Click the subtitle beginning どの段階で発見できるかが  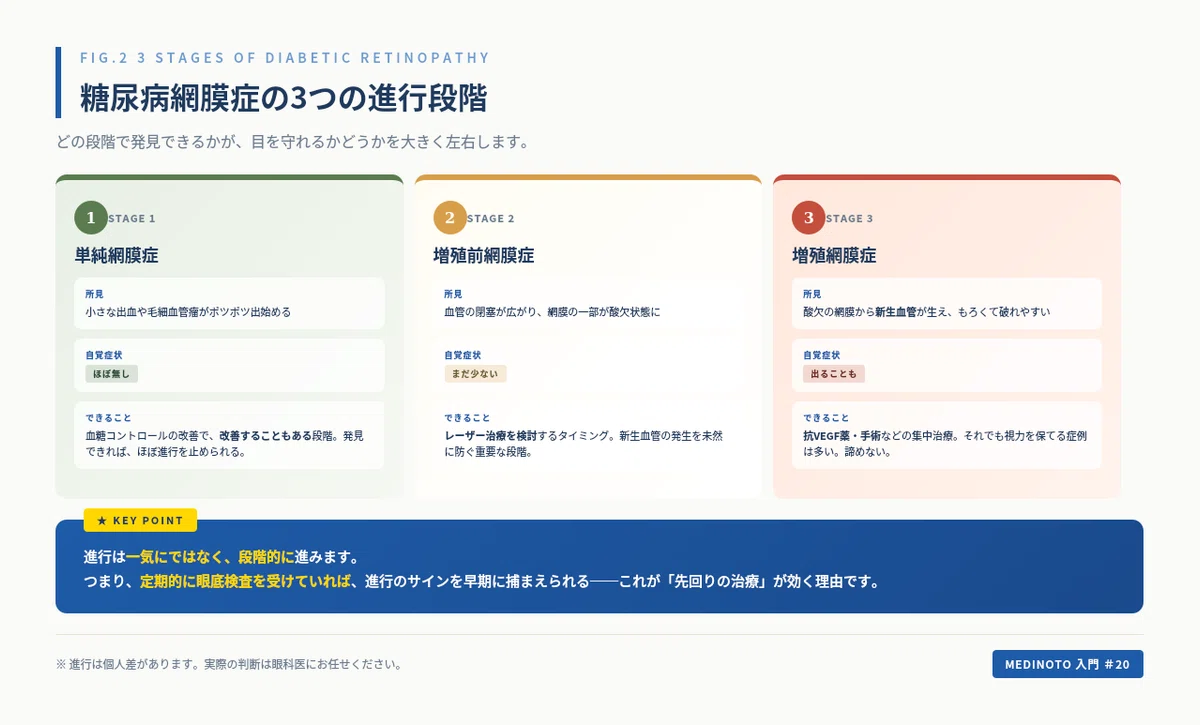click(x=293, y=141)
